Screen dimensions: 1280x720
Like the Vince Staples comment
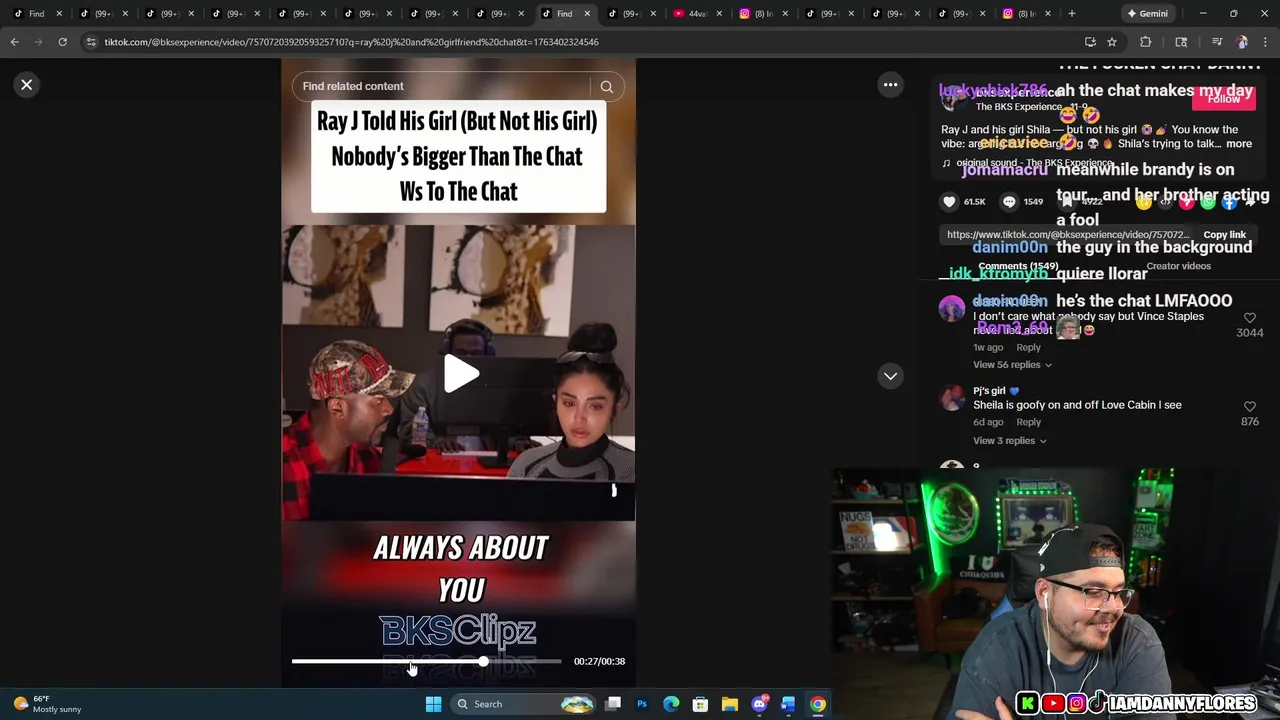click(x=1249, y=318)
